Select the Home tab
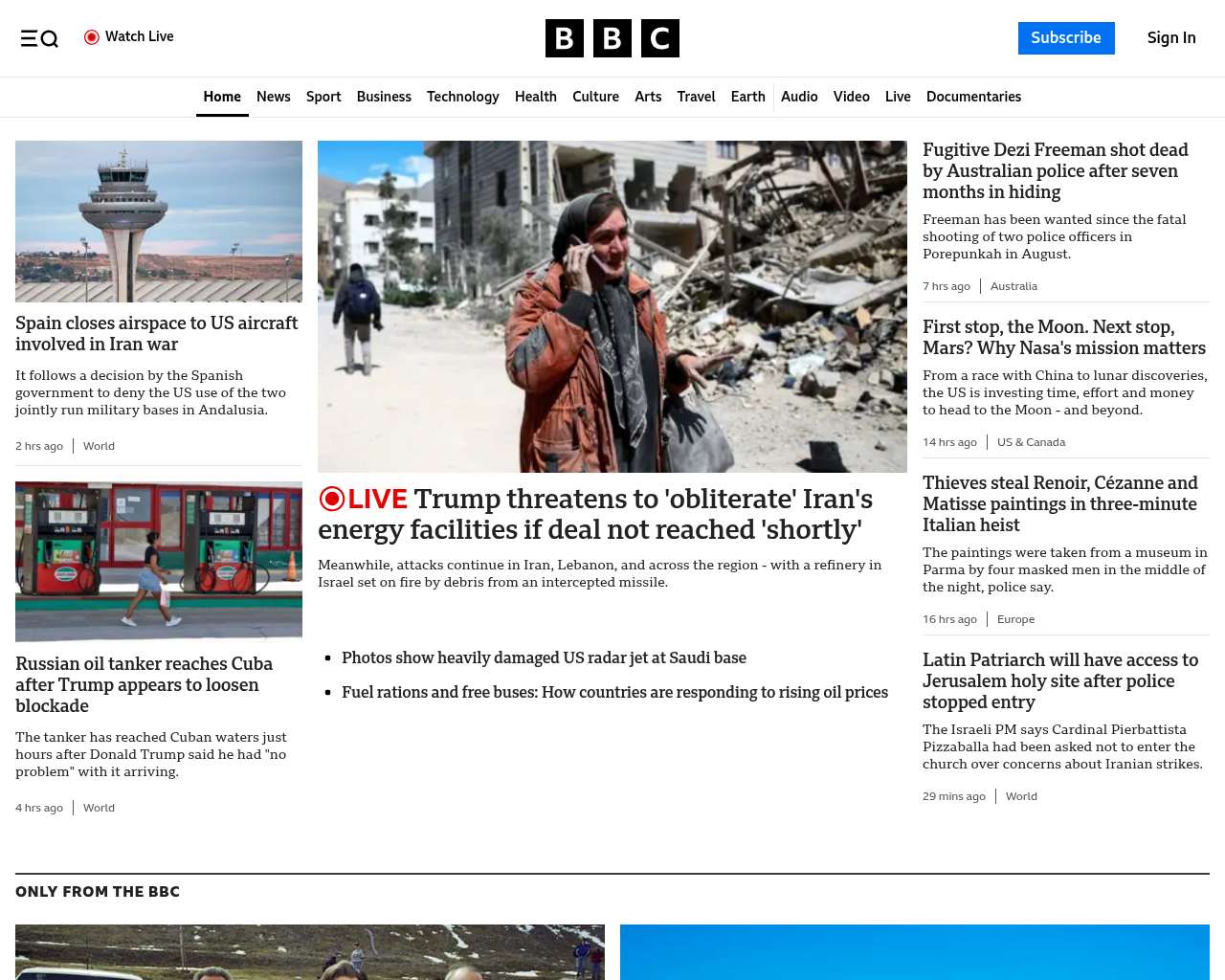This screenshot has width=1225, height=980. pyautogui.click(x=222, y=97)
